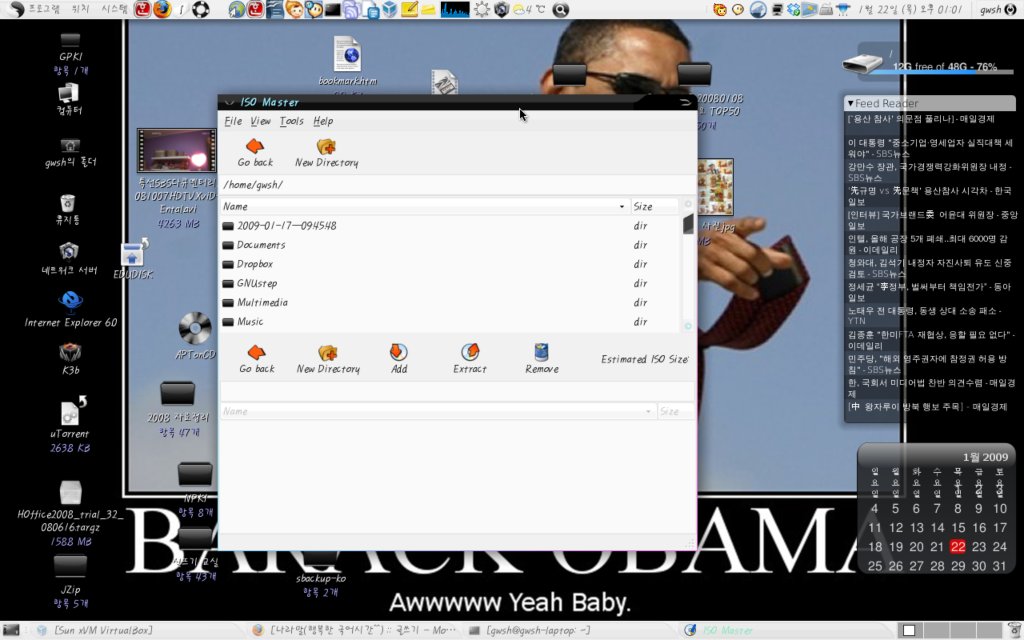Click the lower pane Name column sort arrow
Viewport: 1024px width, 640px height.
coord(648,411)
